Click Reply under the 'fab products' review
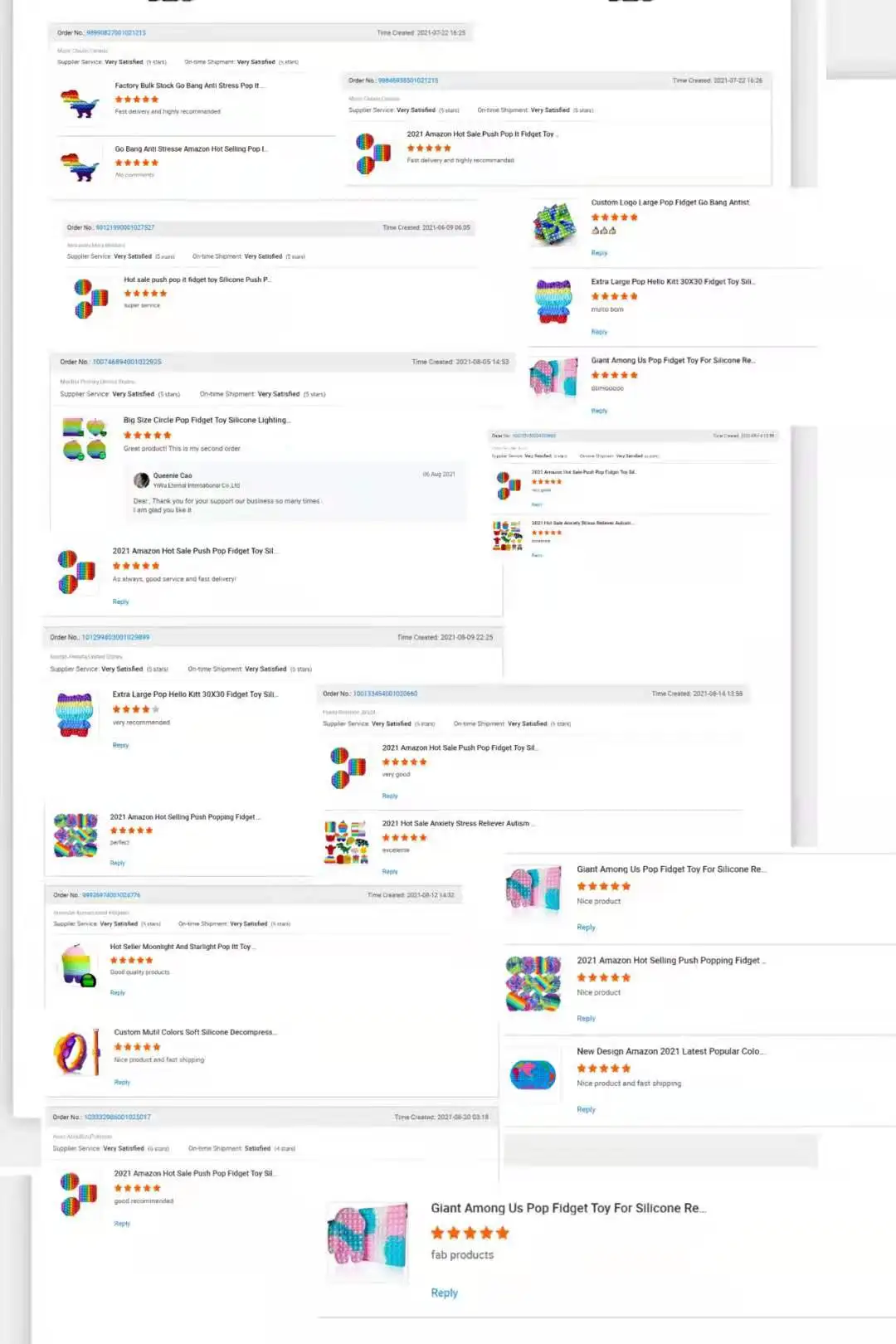896x1344 pixels. click(444, 1293)
